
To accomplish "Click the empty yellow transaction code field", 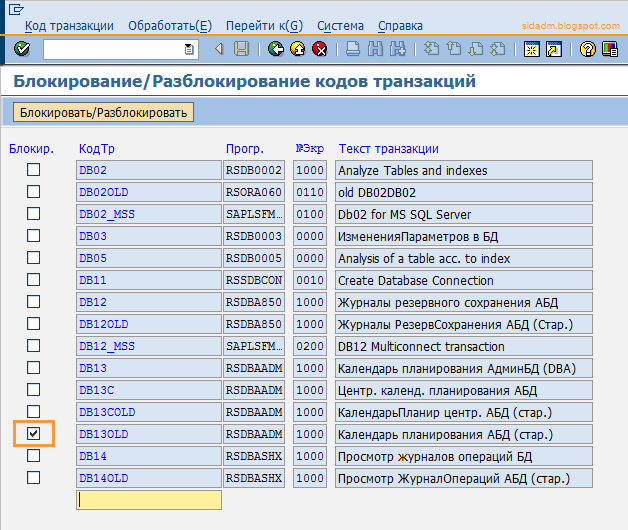I will [x=149, y=500].
